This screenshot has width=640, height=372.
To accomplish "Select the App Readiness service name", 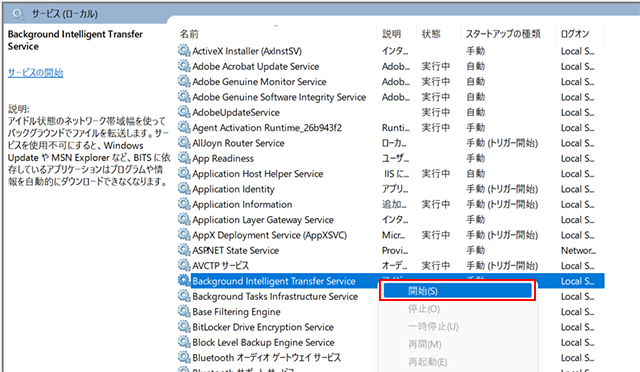I will 223,158.
